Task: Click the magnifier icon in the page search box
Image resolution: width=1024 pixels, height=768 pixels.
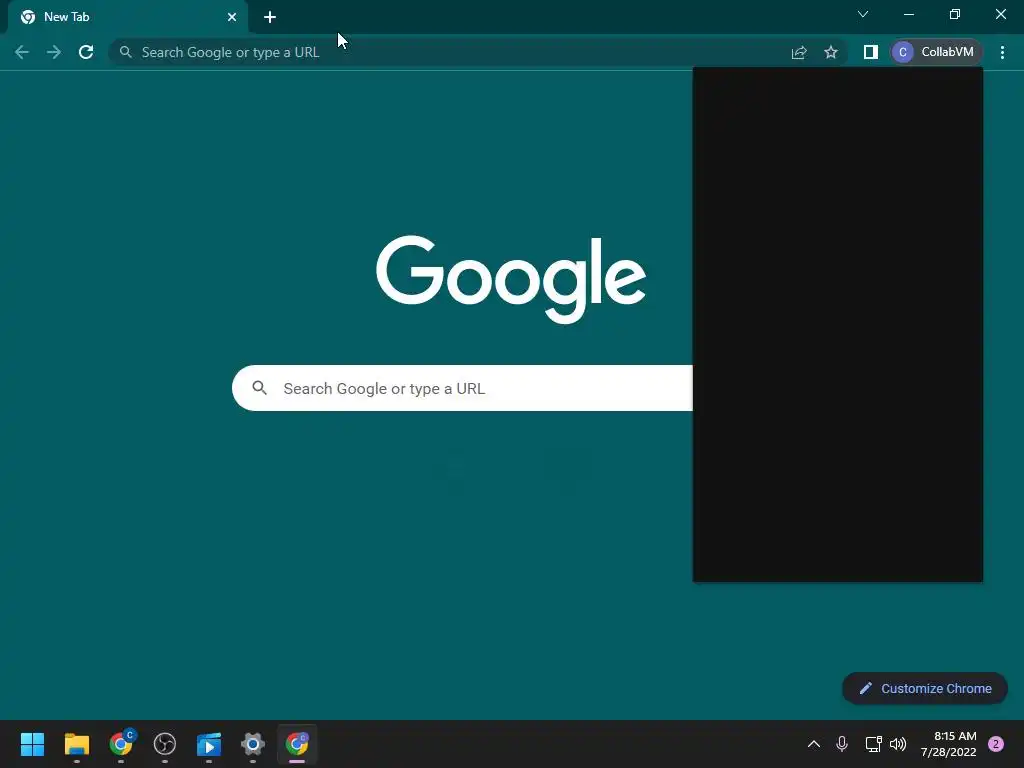Action: tap(259, 388)
